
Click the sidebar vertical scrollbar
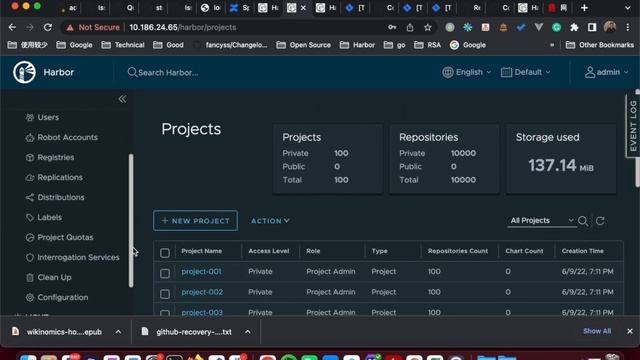[x=131, y=220]
